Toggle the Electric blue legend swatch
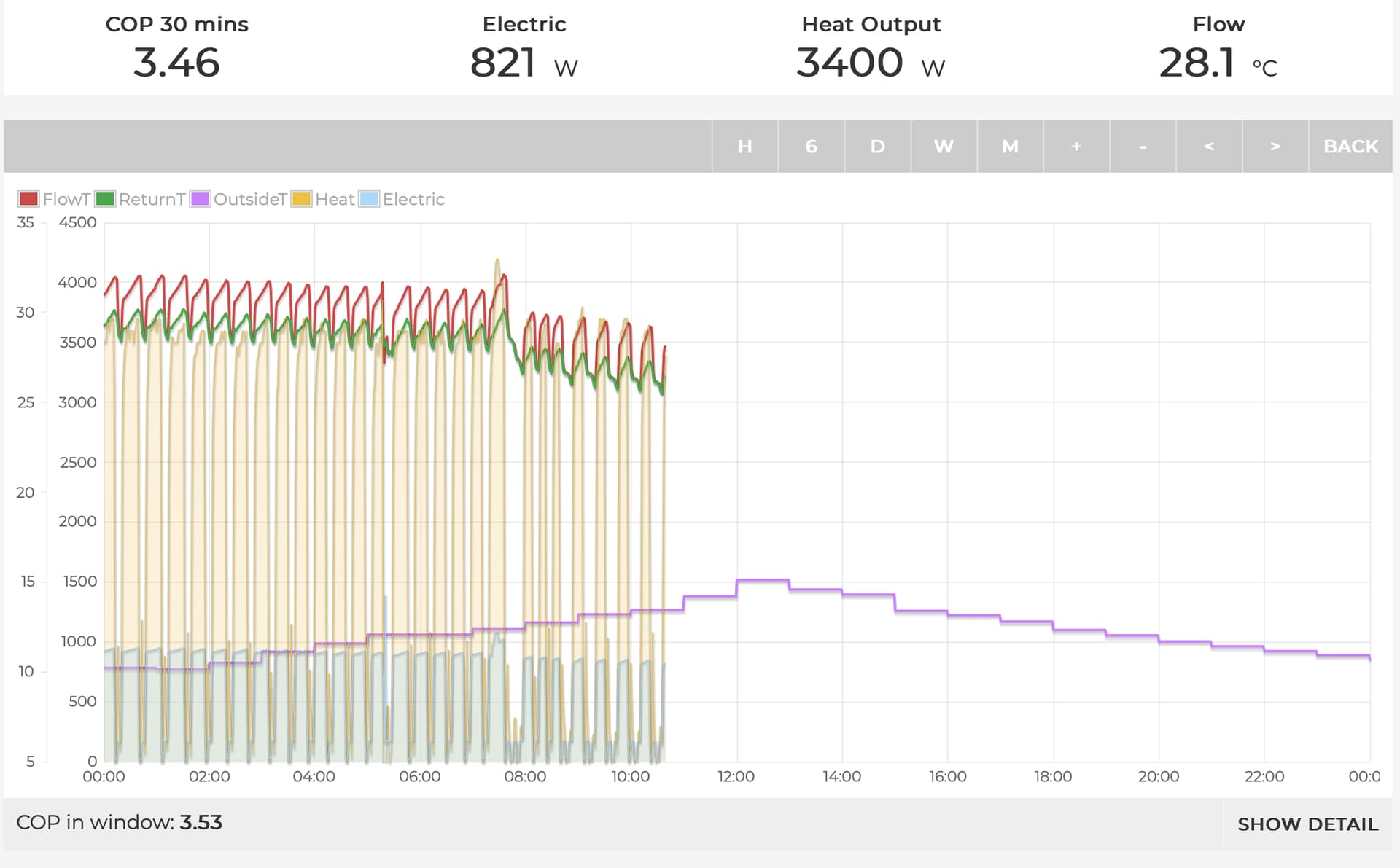This screenshot has height=868, width=1400. (369, 199)
